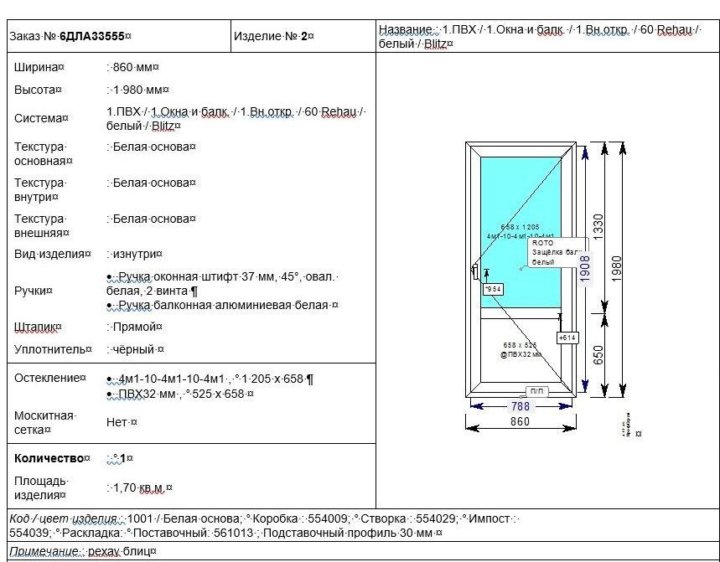Click the Высота value 1 980 мм
720x562 pixels.
138,90
